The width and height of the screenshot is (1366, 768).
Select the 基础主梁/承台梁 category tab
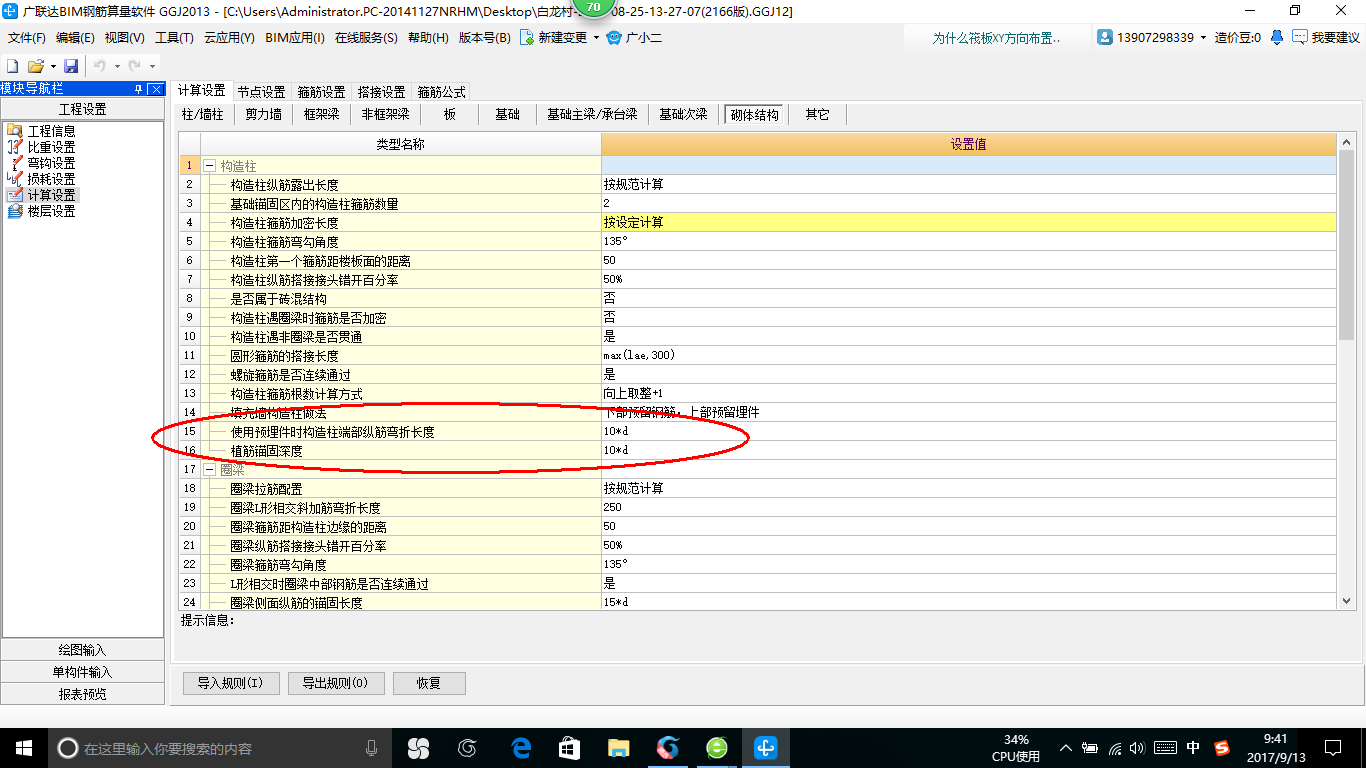coord(592,115)
